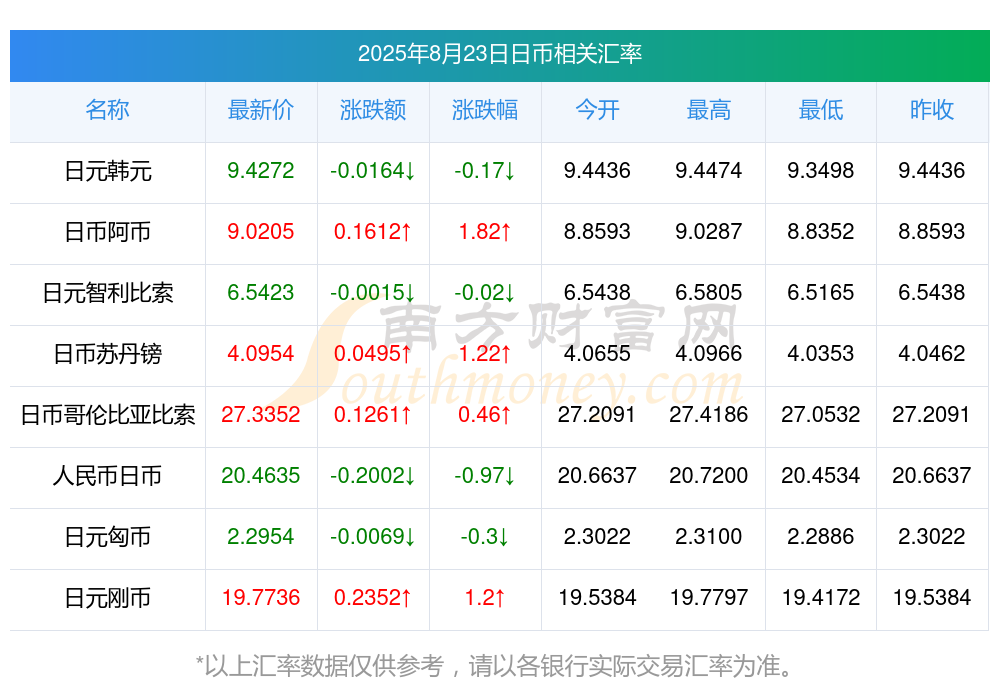Click previous close 4.0462
The image size is (1000, 698).
click(x=932, y=353)
